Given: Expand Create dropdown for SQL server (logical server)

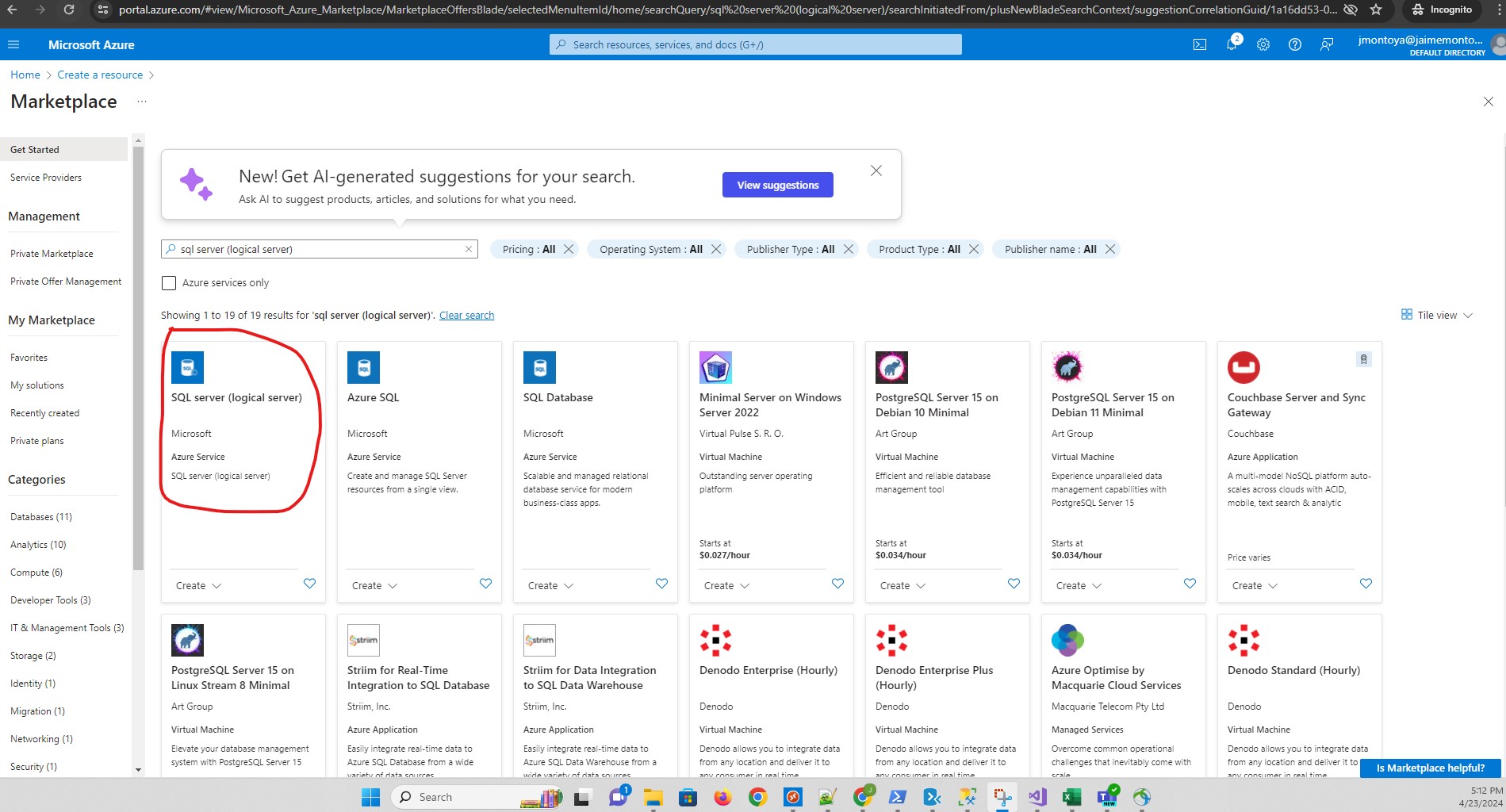Looking at the screenshot, I should tap(198, 585).
